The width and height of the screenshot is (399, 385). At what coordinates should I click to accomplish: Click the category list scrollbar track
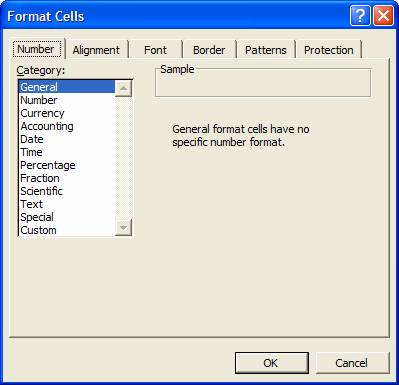click(x=123, y=158)
